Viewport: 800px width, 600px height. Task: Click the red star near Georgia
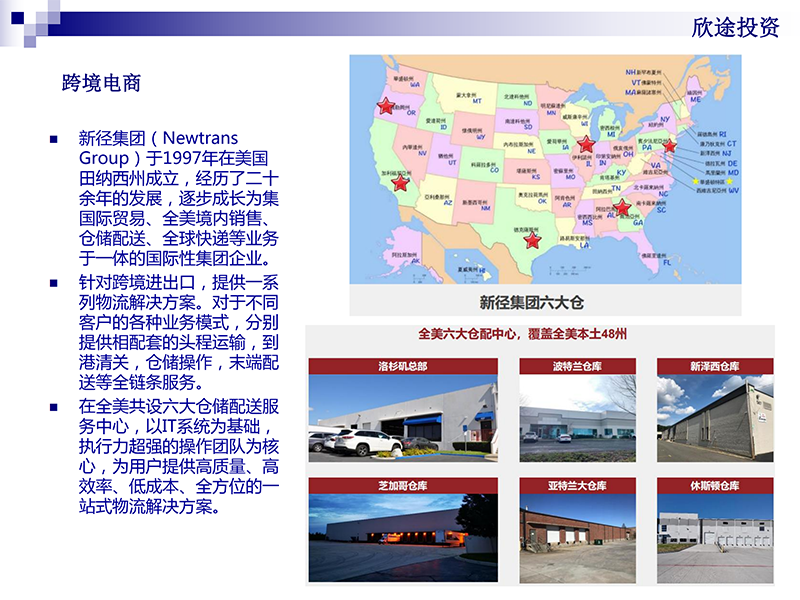pos(621,207)
